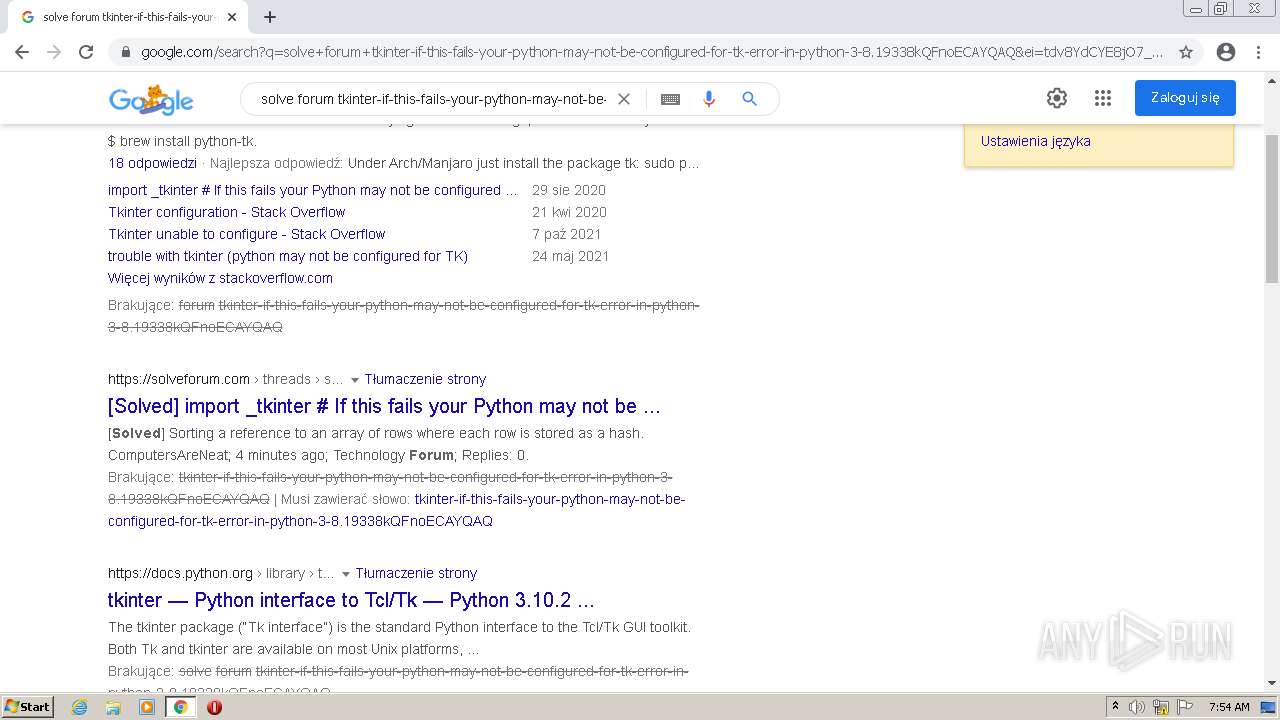This screenshot has height=720, width=1280.
Task: Open Tkinter configuration - Stack Overflow link
Action: tap(226, 212)
